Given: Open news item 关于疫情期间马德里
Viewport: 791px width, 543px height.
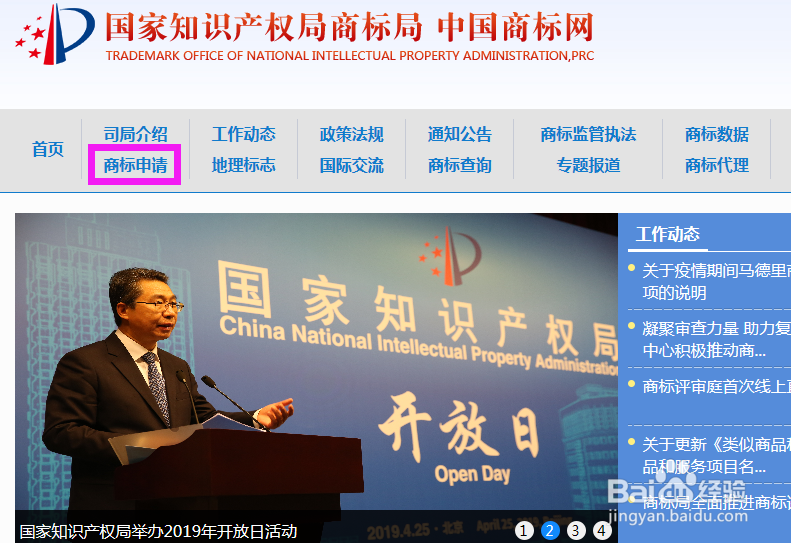Looking at the screenshot, I should [716, 282].
